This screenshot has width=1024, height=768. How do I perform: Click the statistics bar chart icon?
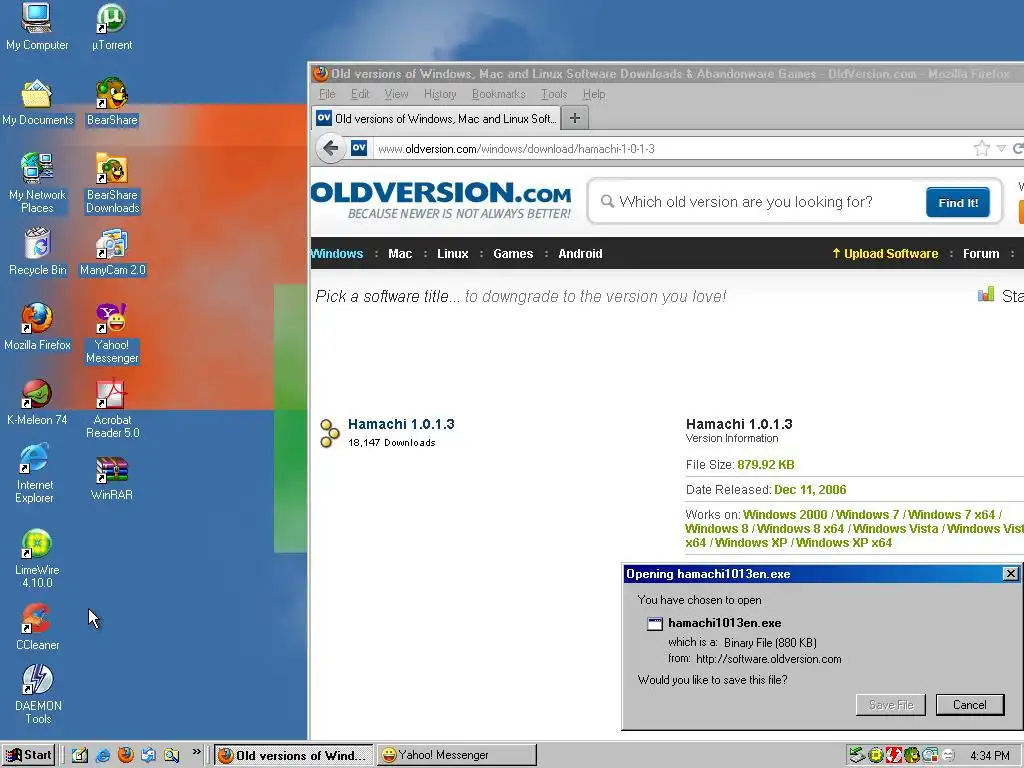tap(985, 295)
